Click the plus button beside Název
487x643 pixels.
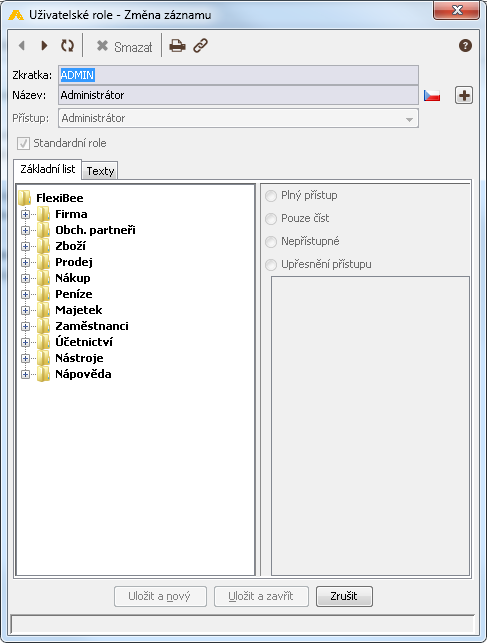(x=464, y=96)
